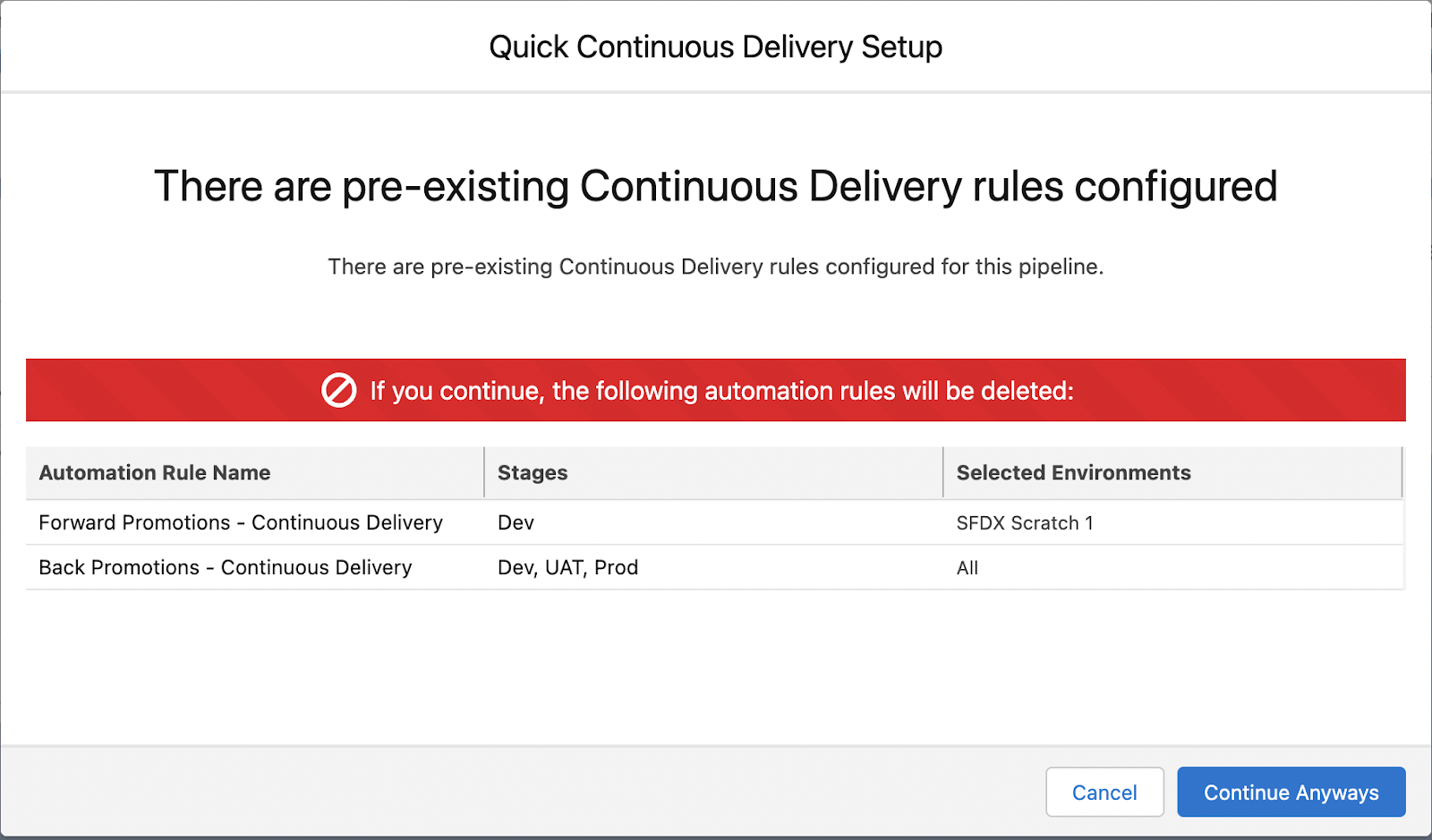Click the pipeline description text below heading
Screen dimensions: 1432x840
pyautogui.click(x=715, y=267)
